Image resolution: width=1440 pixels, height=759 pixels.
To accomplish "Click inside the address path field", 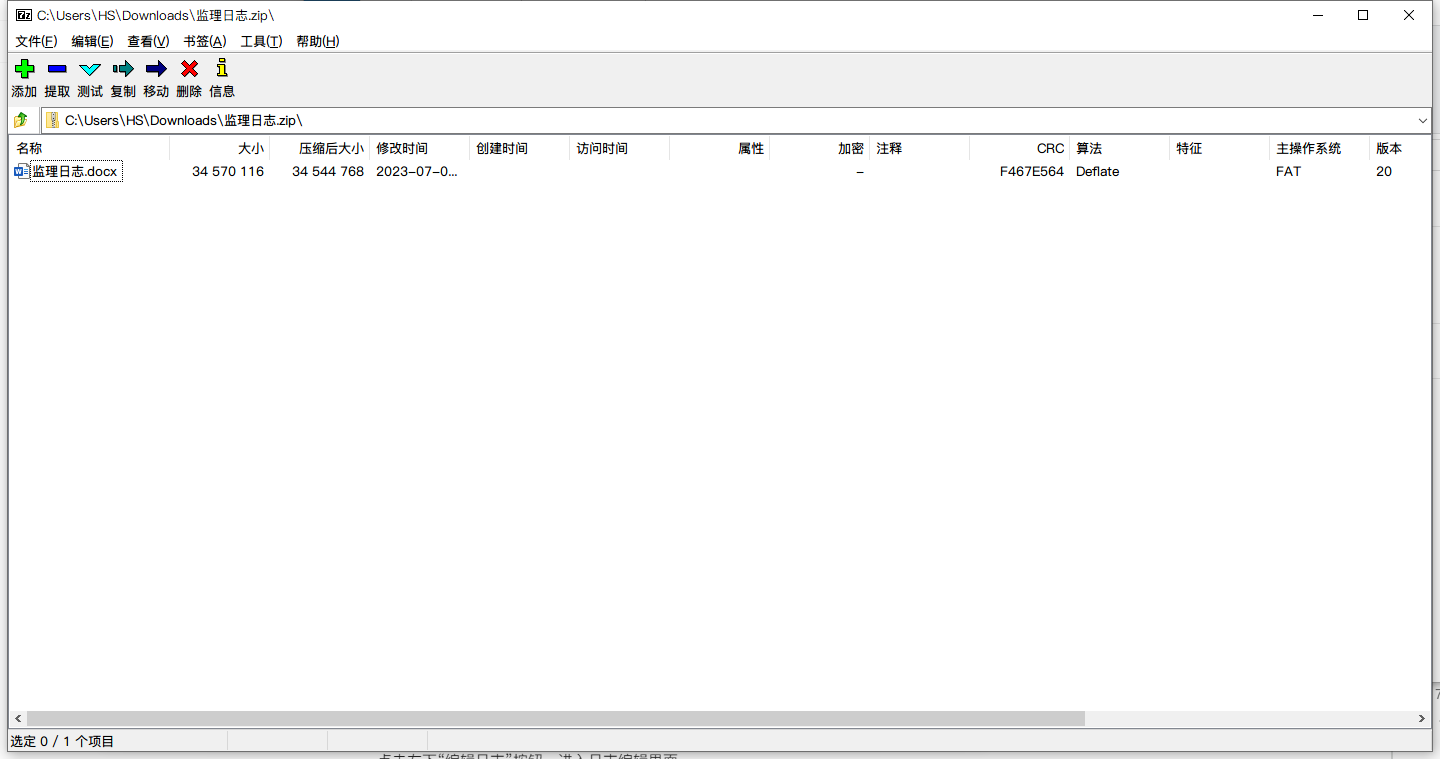I will point(735,120).
